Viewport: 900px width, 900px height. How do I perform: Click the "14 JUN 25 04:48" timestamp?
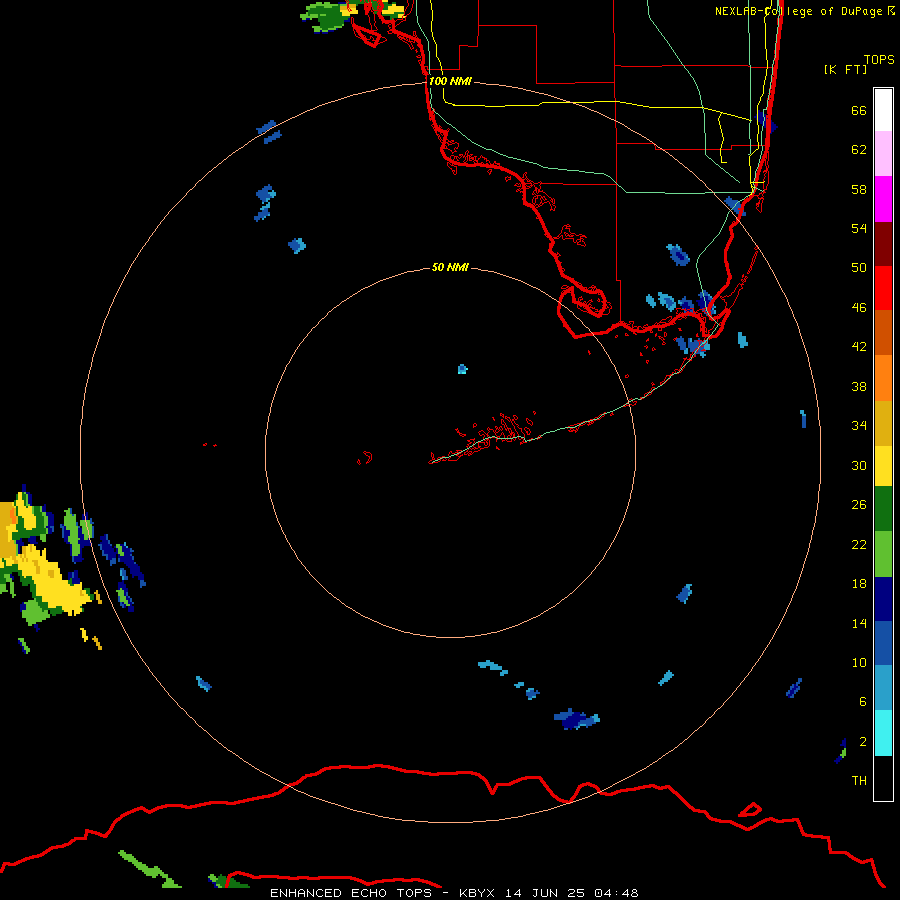(x=572, y=893)
